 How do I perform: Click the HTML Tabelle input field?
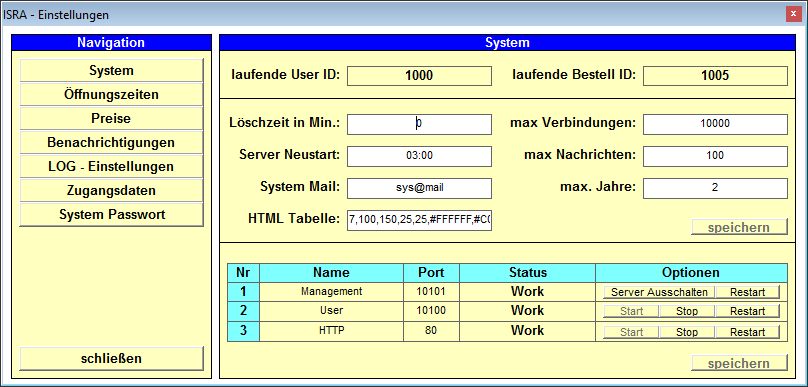coord(419,220)
